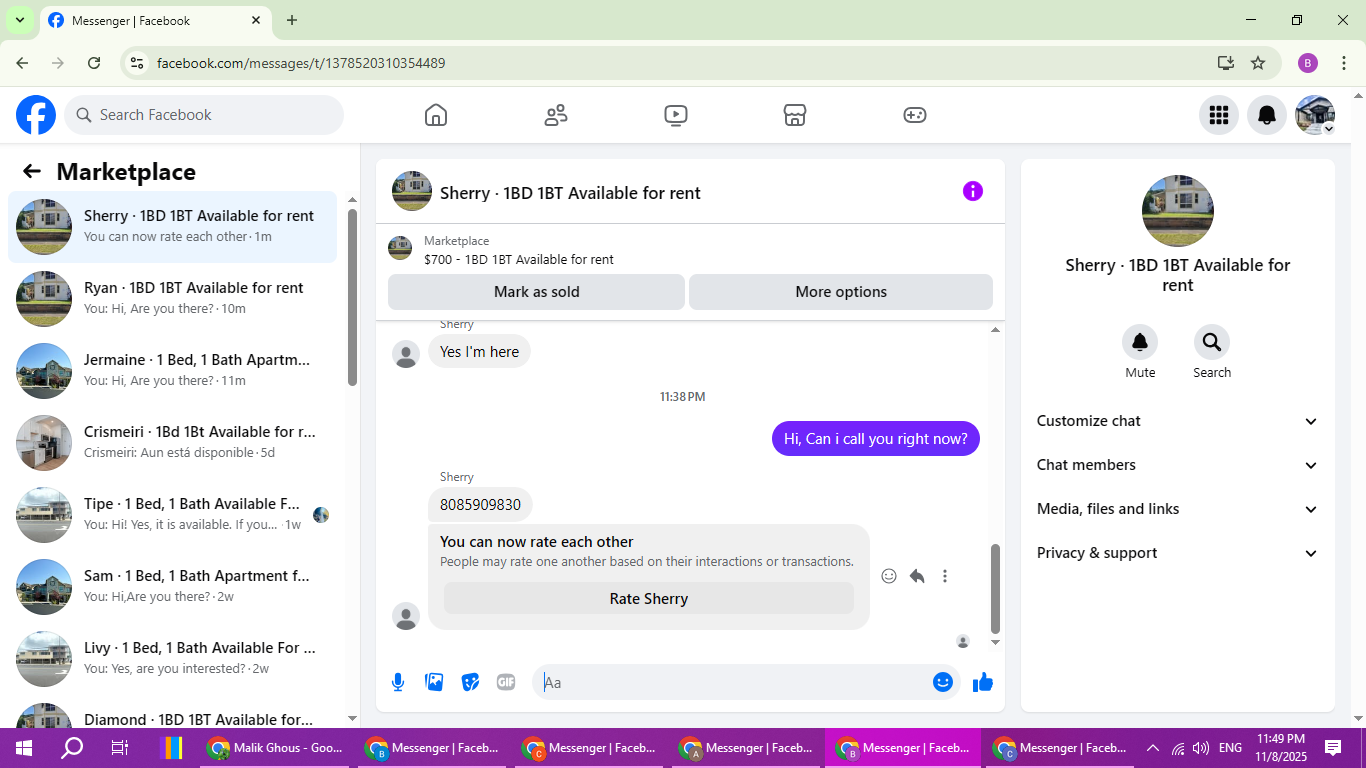Click the Mark as sold button

click(x=536, y=292)
